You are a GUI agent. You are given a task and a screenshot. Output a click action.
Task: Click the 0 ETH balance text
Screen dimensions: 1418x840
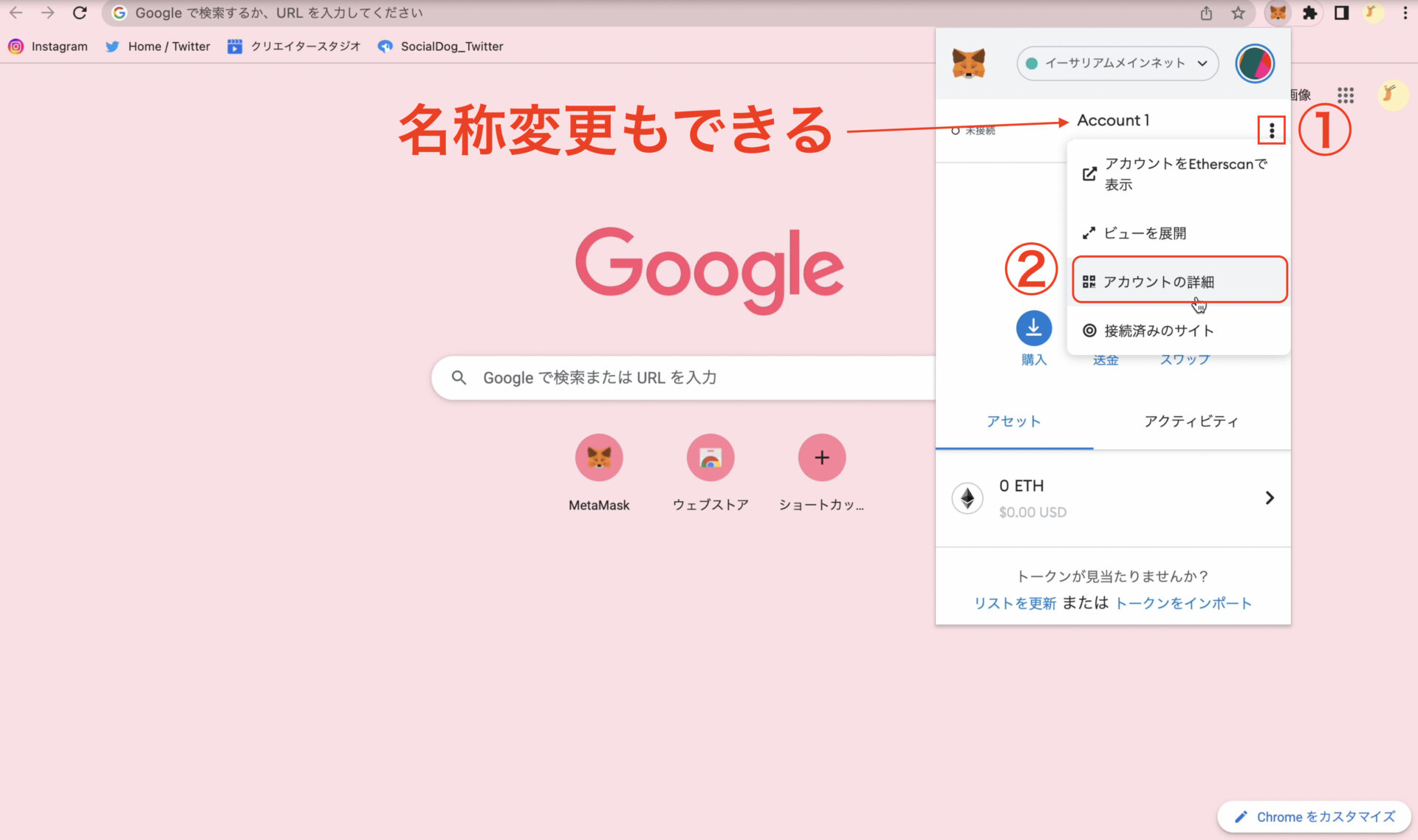pos(1021,486)
